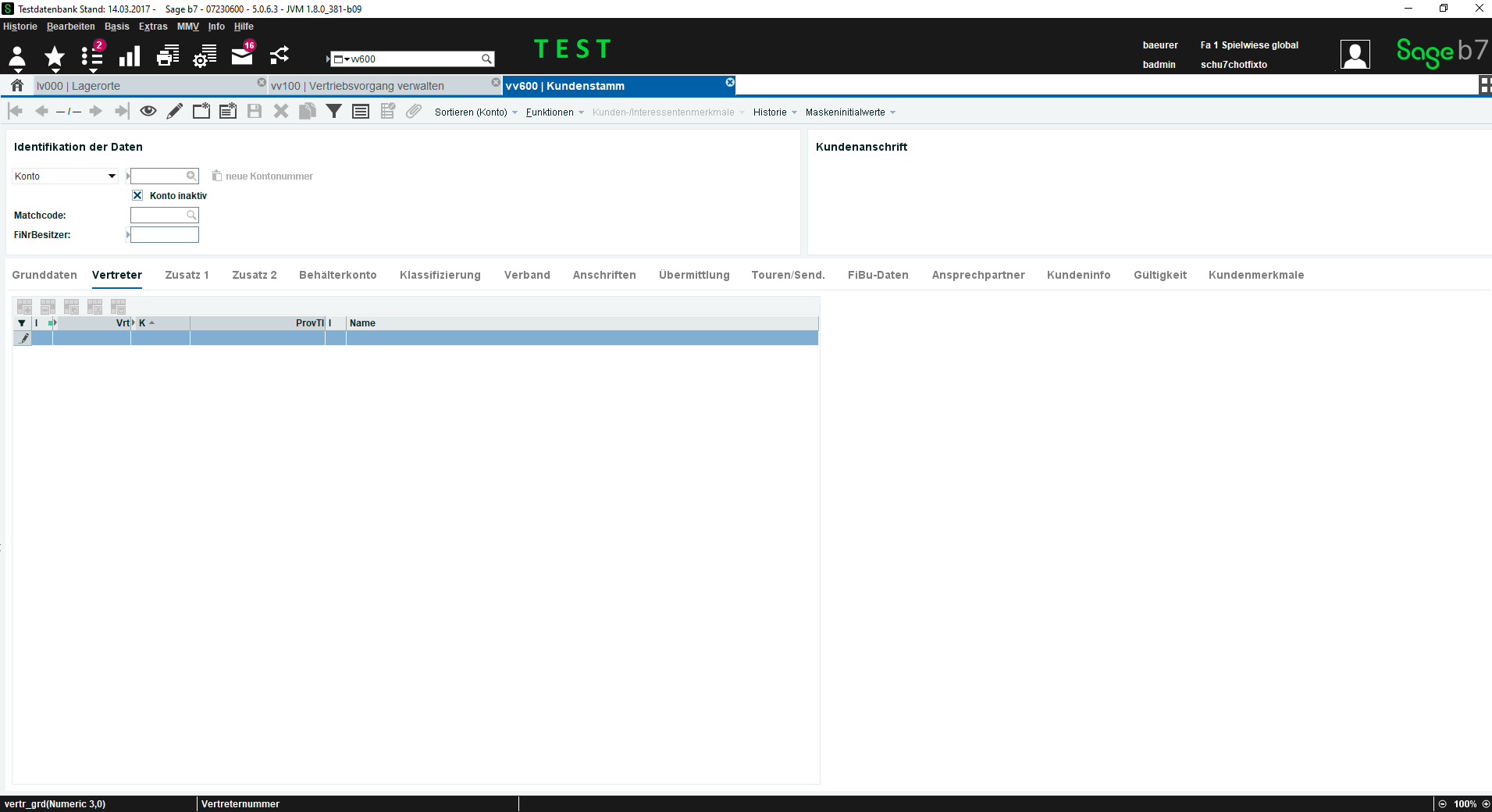Go to the first record arrow icon

[x=15, y=112]
